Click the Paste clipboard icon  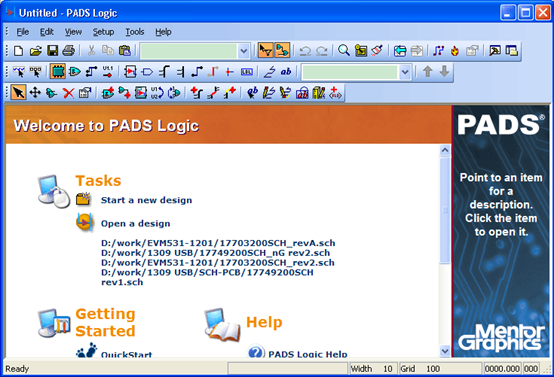click(124, 51)
